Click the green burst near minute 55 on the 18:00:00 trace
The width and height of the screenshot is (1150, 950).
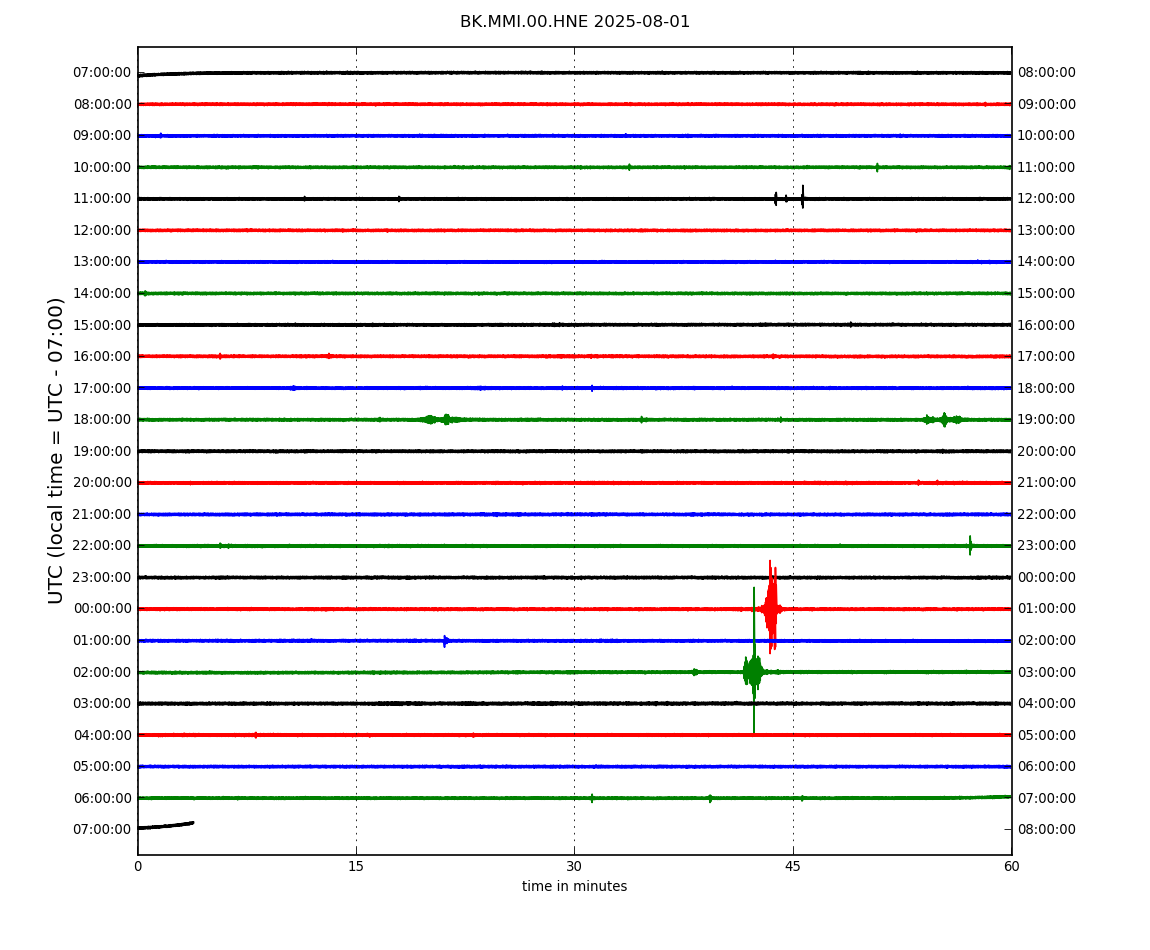[x=943, y=420]
